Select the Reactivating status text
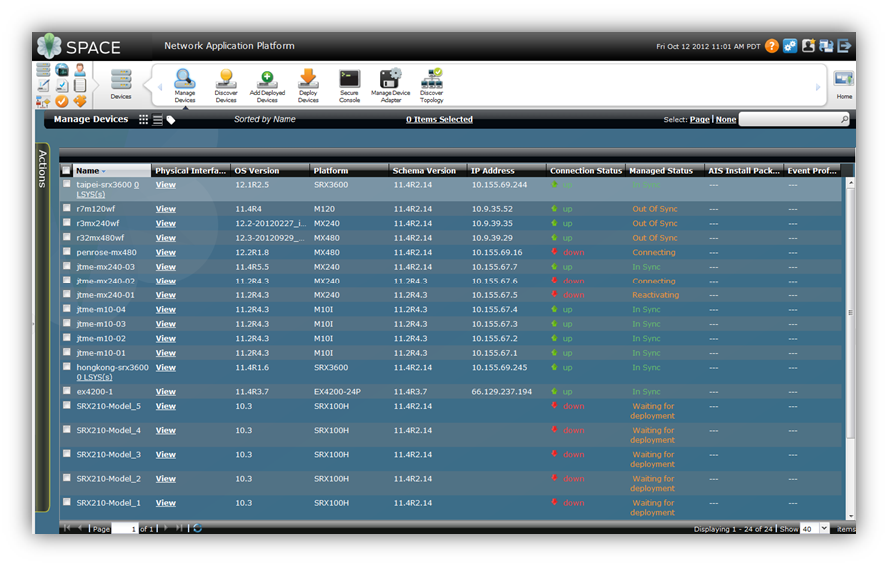Viewport: 889px width, 567px height. coord(655,295)
